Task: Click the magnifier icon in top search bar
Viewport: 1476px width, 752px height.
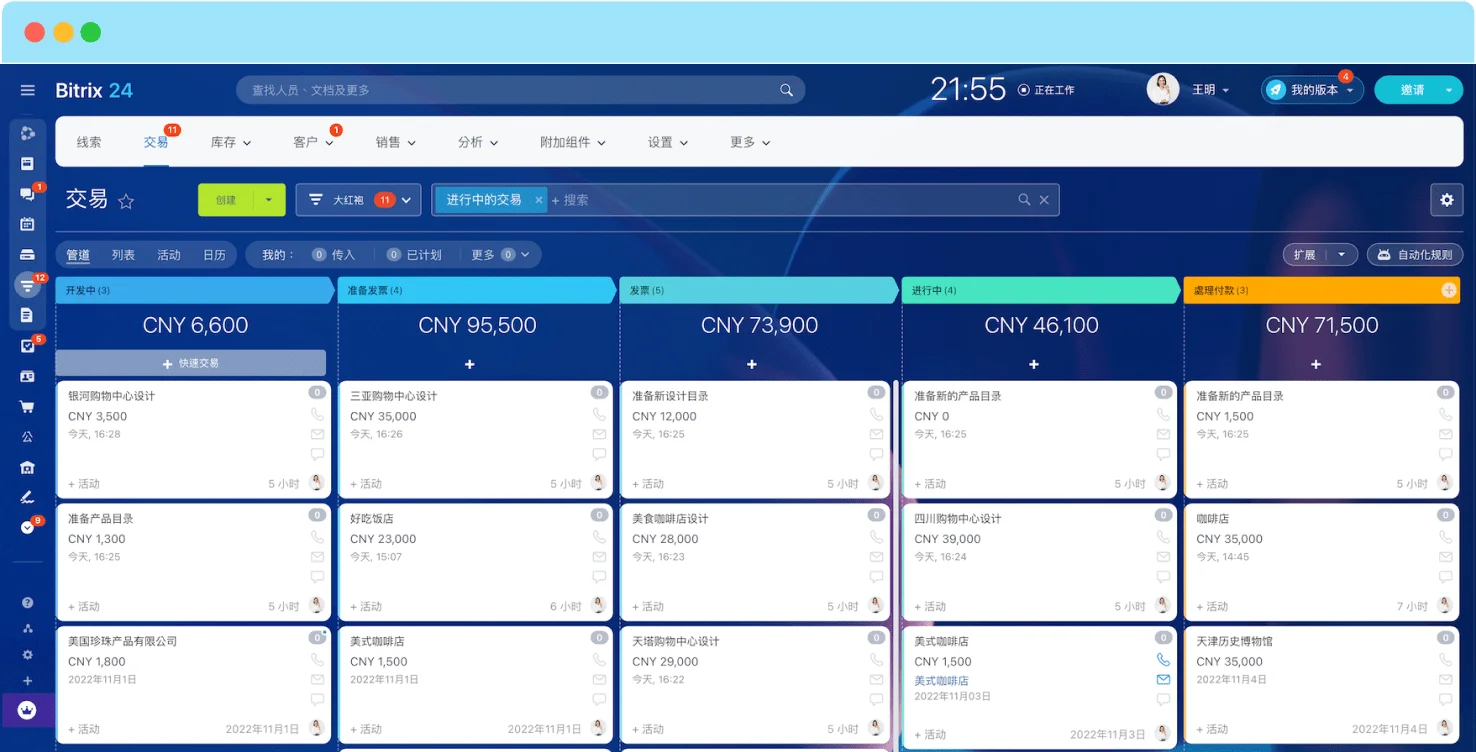Action: tap(786, 90)
